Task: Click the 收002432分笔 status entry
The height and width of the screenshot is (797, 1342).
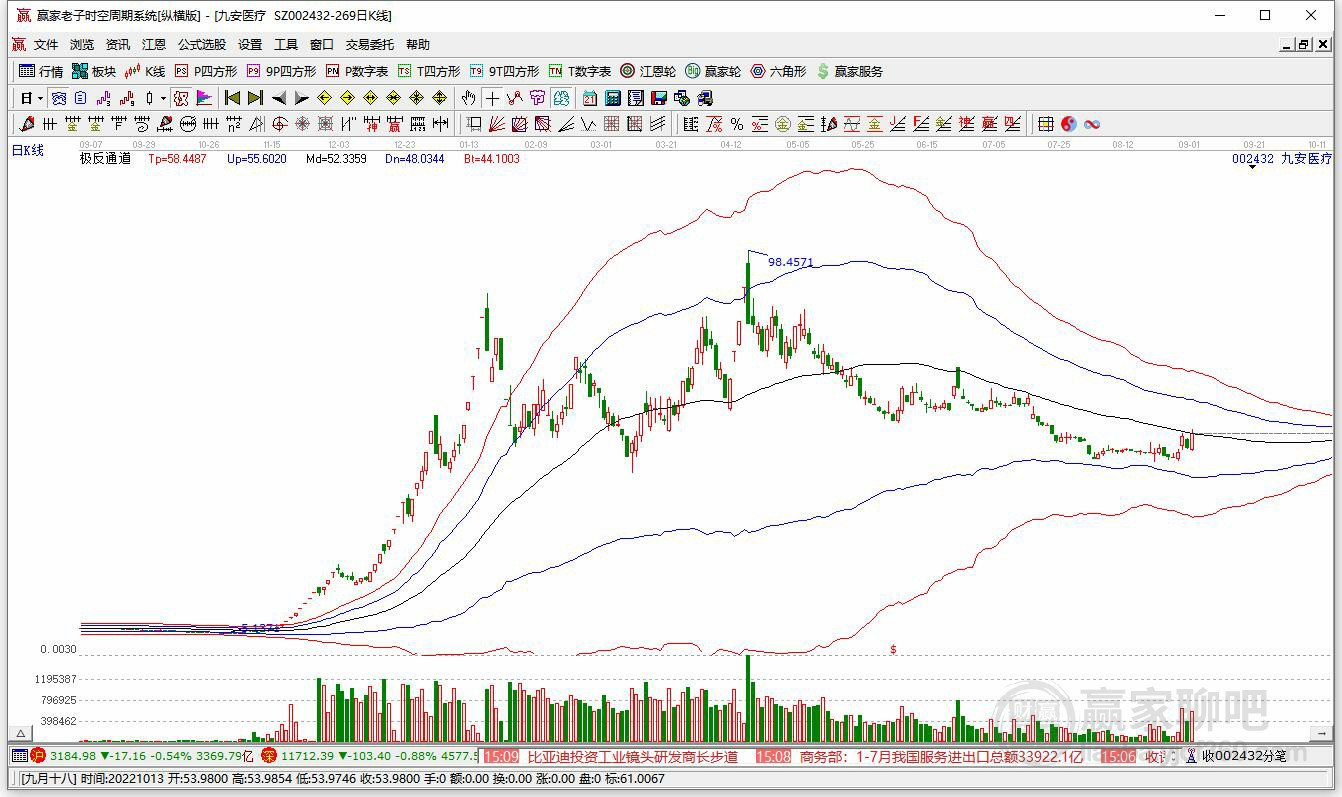Action: [1244, 757]
